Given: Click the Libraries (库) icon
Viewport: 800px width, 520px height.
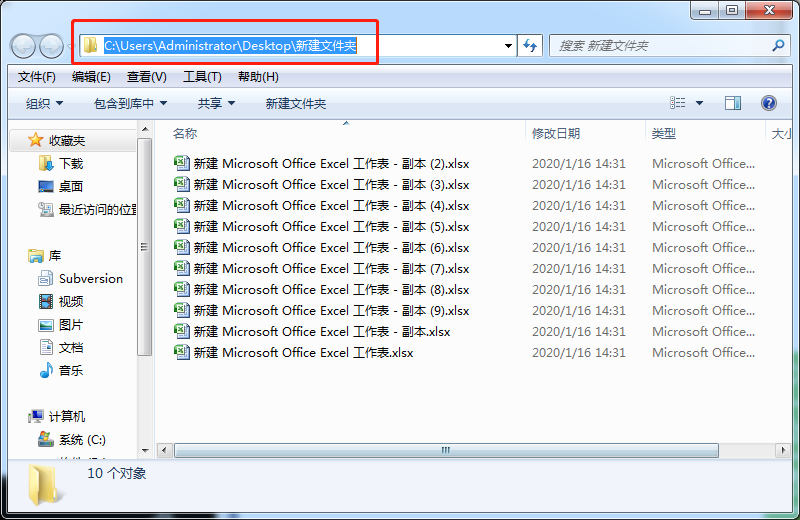Looking at the screenshot, I should pos(36,256).
